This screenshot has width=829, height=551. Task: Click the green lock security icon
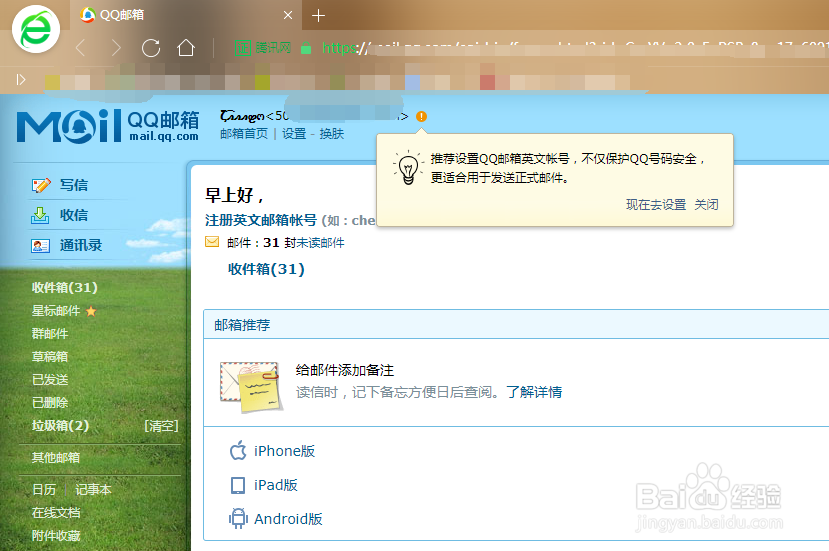tap(306, 48)
